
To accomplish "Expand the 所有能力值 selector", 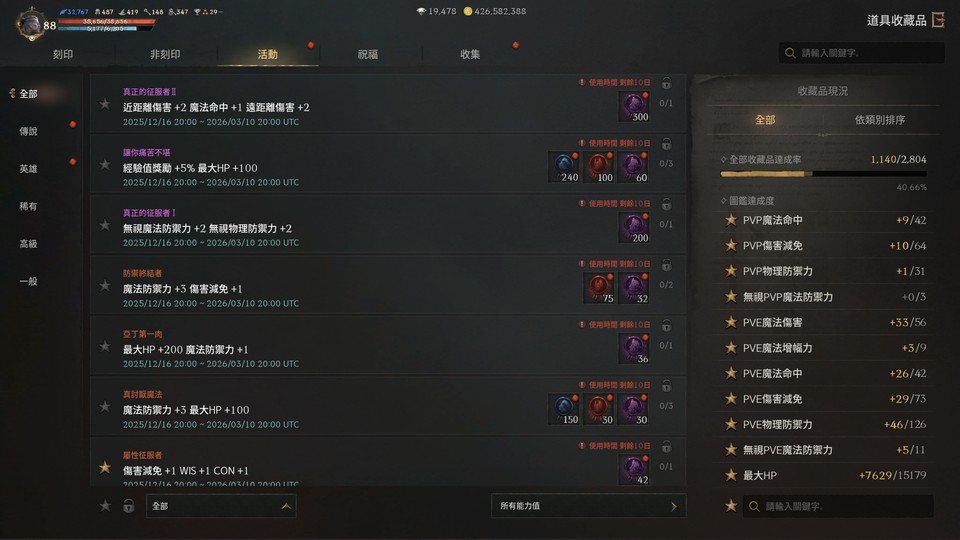I will [588, 506].
